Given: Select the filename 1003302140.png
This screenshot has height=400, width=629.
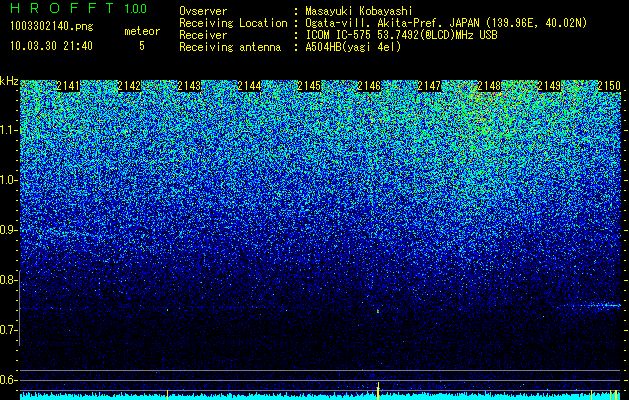Looking at the screenshot, I should coord(52,27).
